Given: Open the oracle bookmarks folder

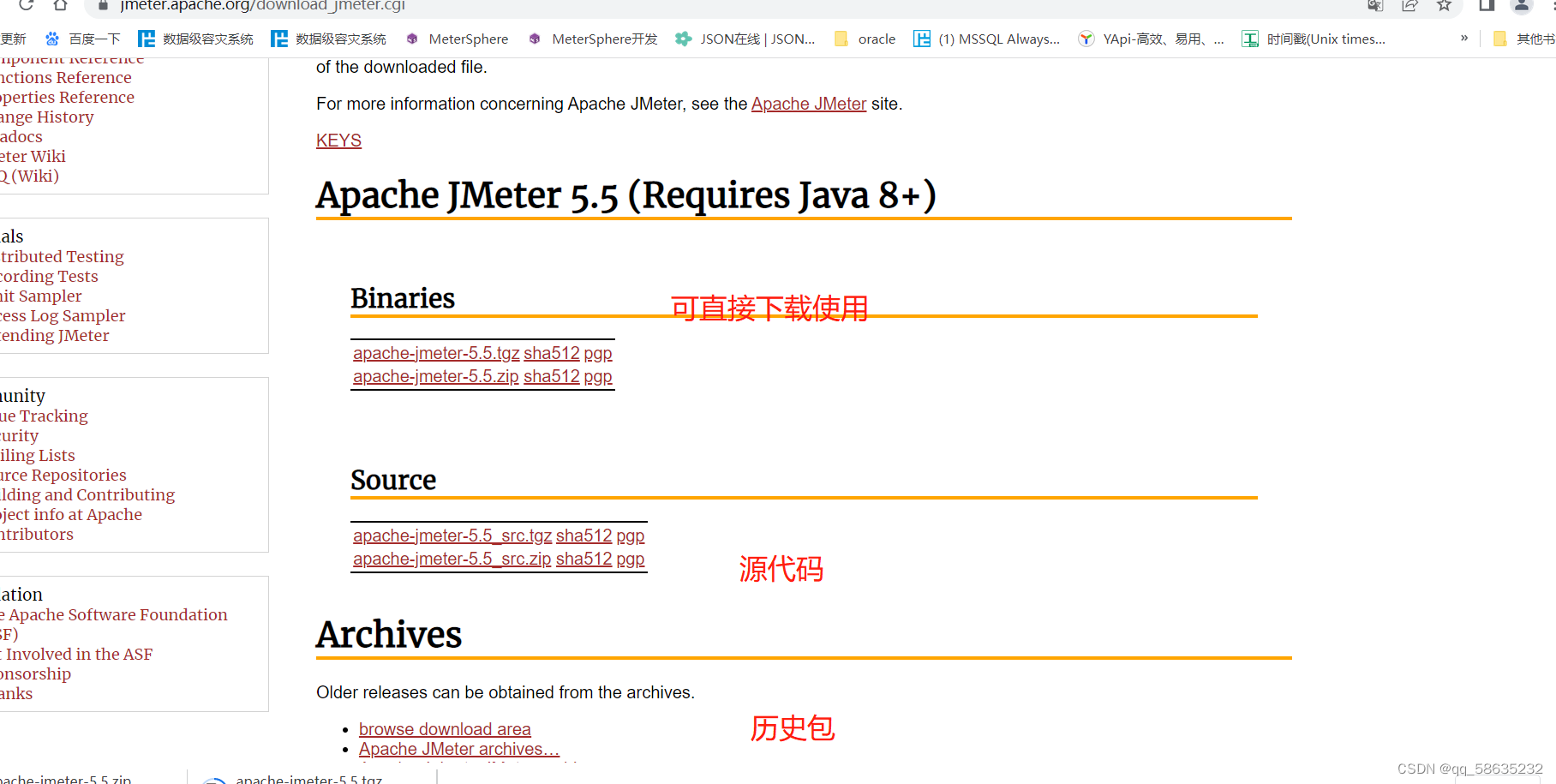Looking at the screenshot, I should pos(865,39).
